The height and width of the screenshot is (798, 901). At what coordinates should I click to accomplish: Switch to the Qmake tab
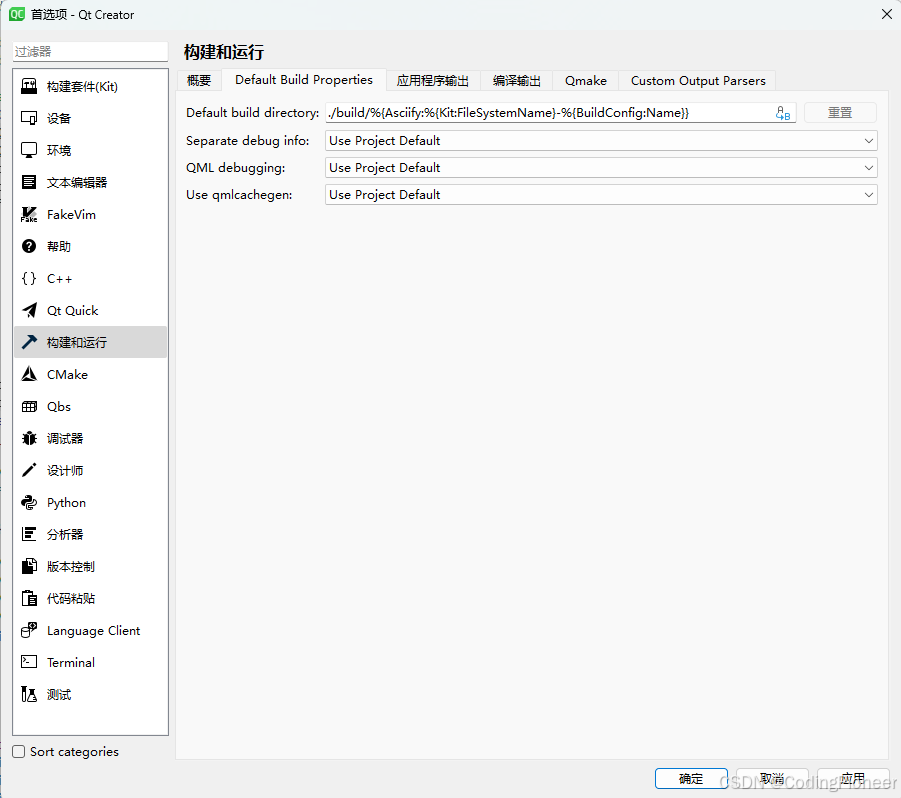click(x=586, y=80)
